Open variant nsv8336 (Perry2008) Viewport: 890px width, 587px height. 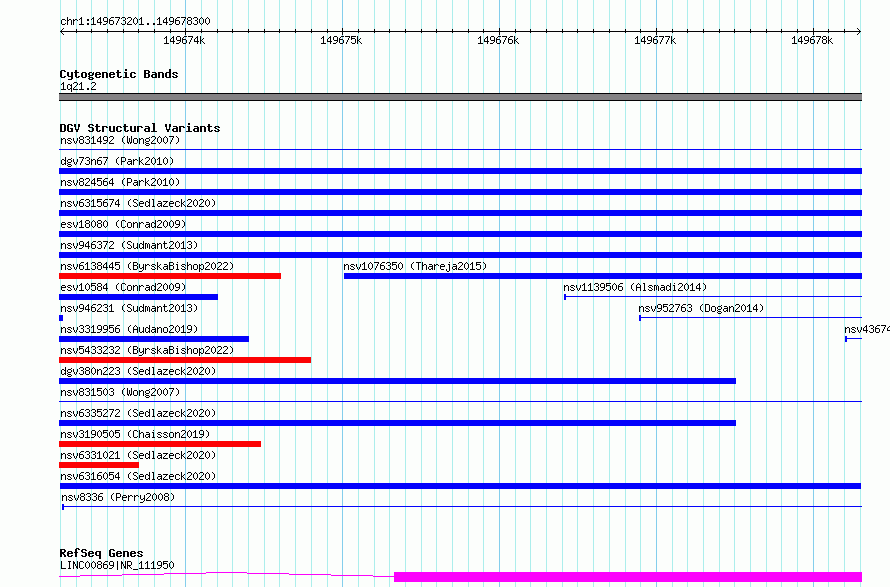(118, 497)
